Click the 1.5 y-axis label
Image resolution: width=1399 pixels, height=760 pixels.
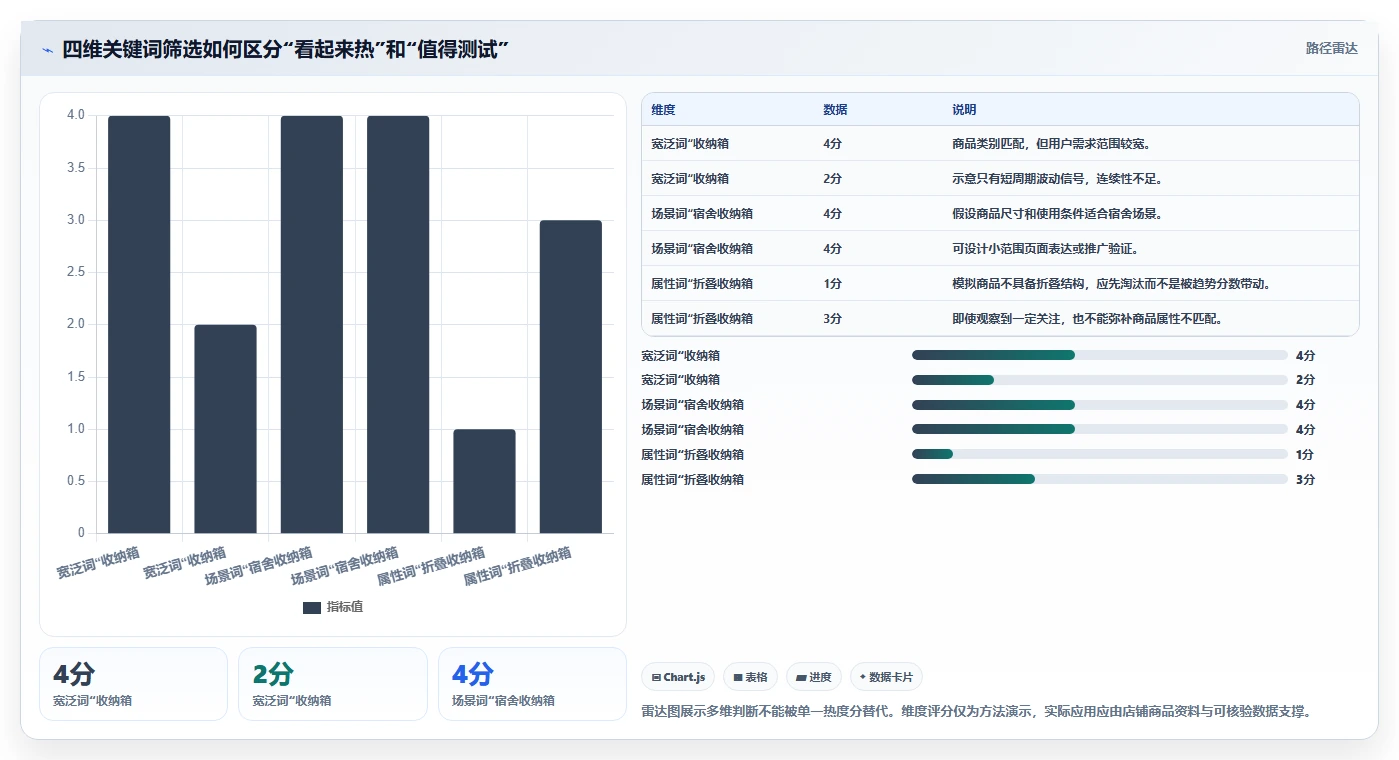[x=76, y=377]
